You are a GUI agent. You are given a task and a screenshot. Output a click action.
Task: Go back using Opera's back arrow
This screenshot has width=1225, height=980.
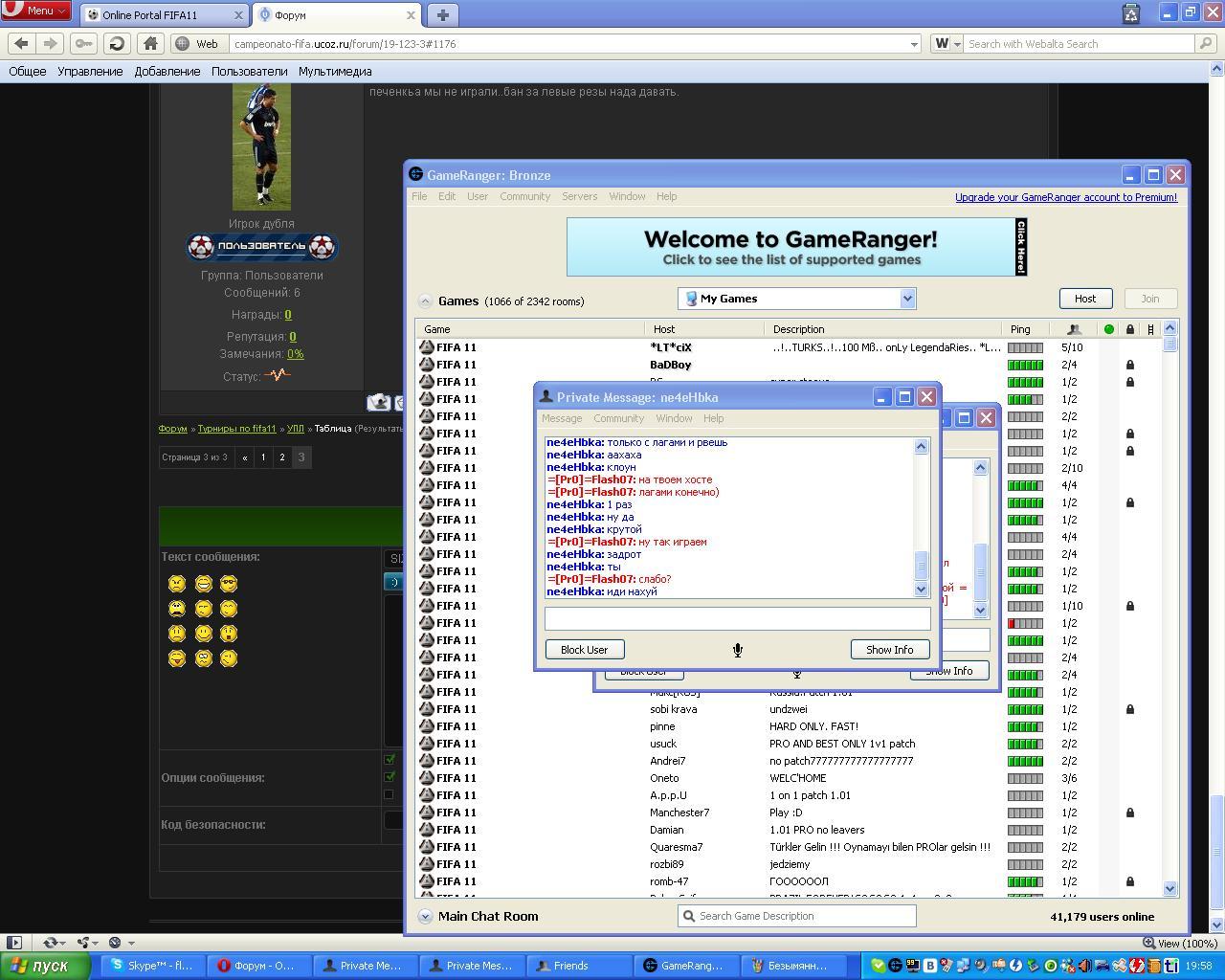[22, 43]
